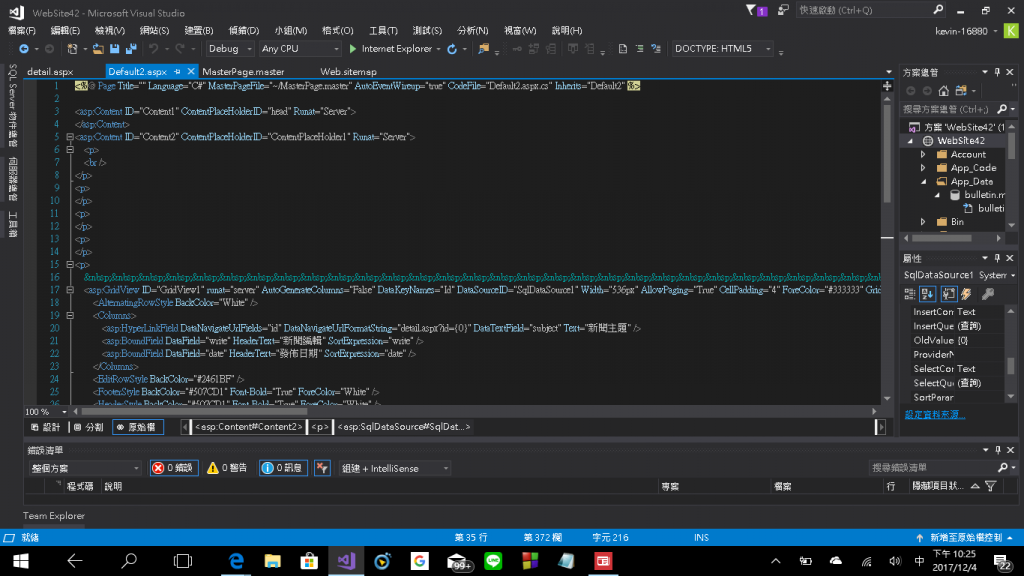
Task: Open the error list scope dropdown
Action: pos(85,468)
